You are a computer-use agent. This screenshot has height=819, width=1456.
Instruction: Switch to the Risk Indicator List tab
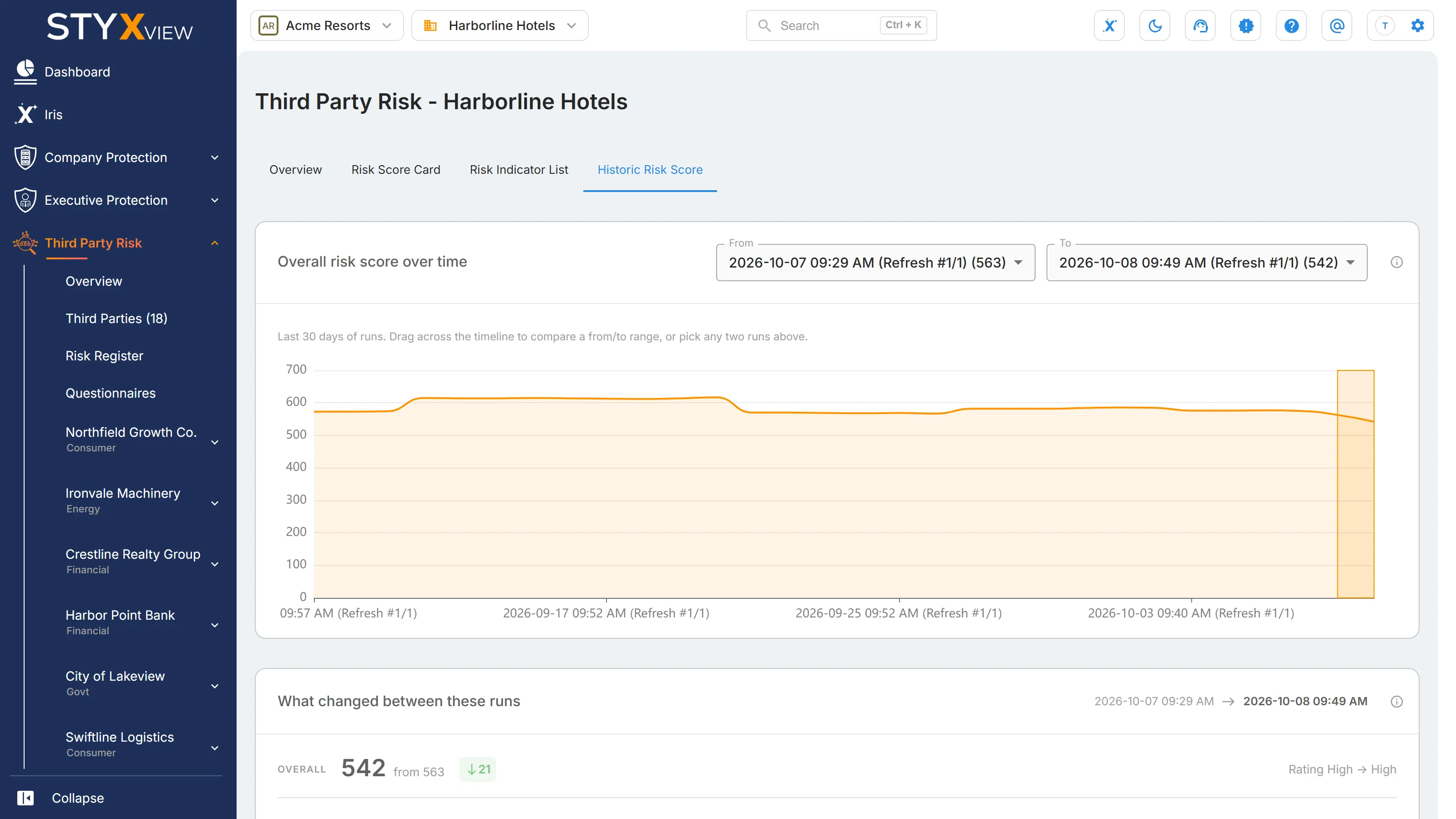[x=519, y=170]
